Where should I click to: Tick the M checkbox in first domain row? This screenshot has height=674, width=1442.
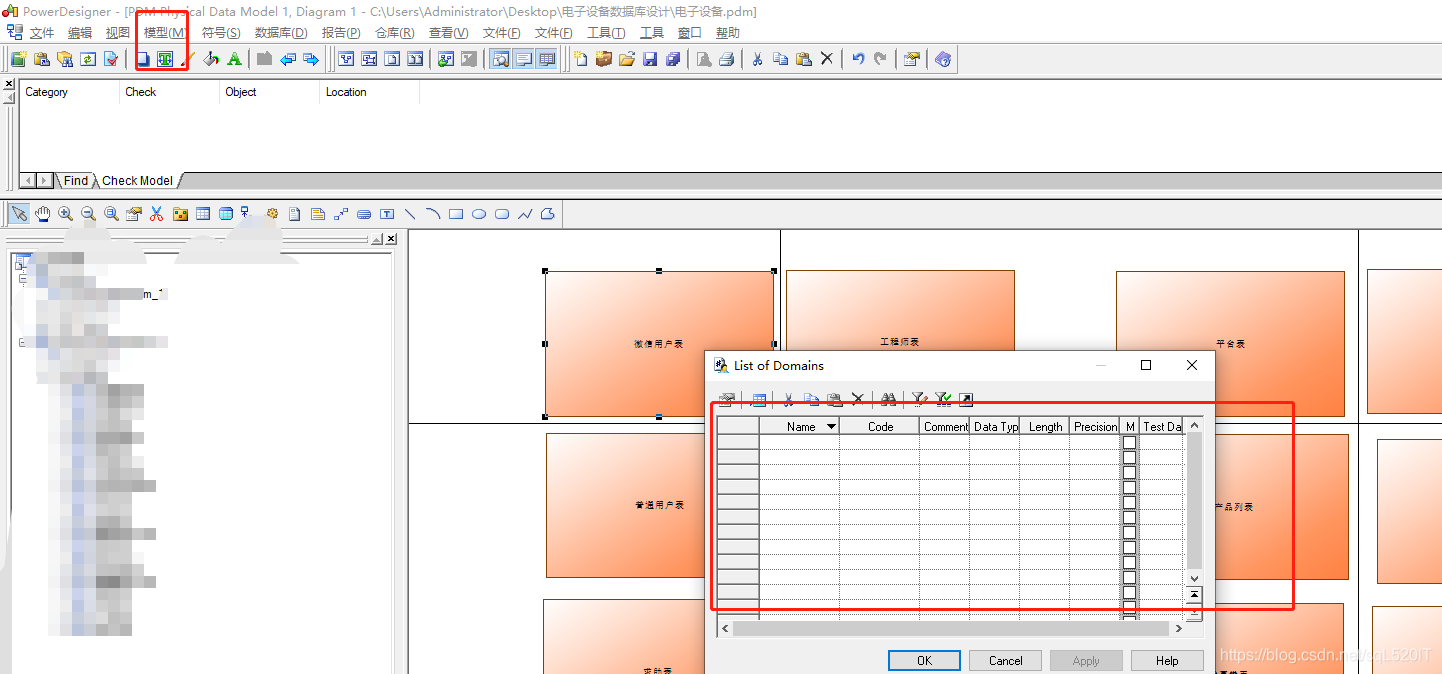pos(1129,442)
